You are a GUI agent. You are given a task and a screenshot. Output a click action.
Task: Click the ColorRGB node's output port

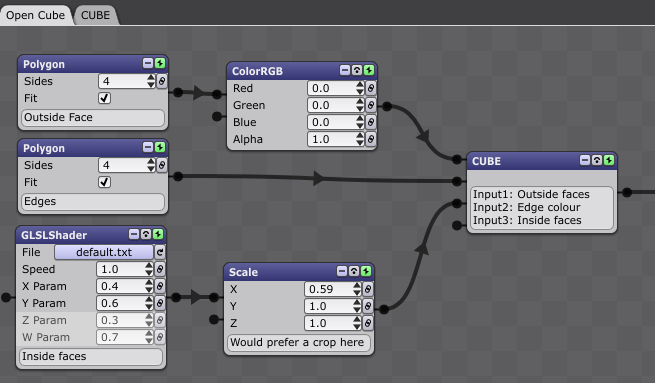pyautogui.click(x=387, y=107)
